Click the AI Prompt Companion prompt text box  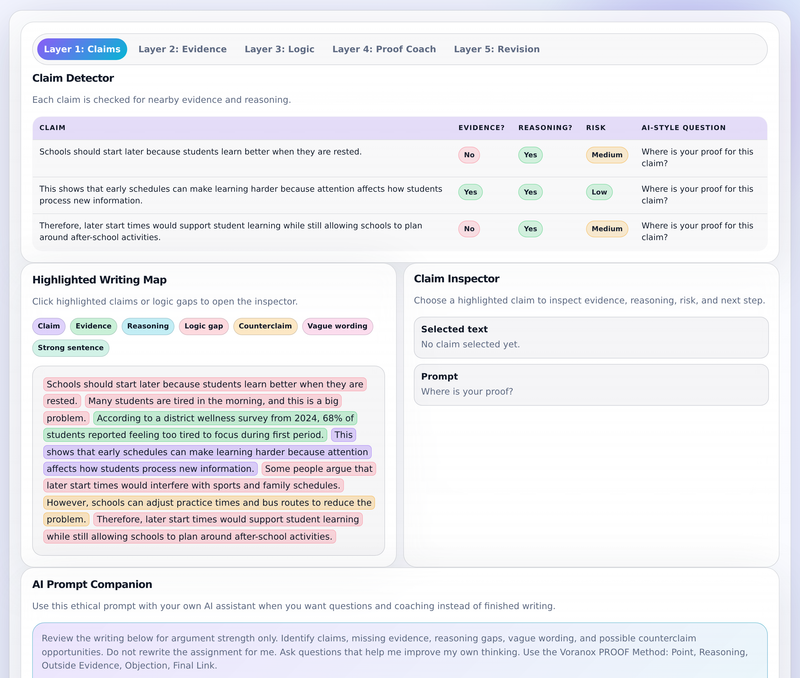399,650
